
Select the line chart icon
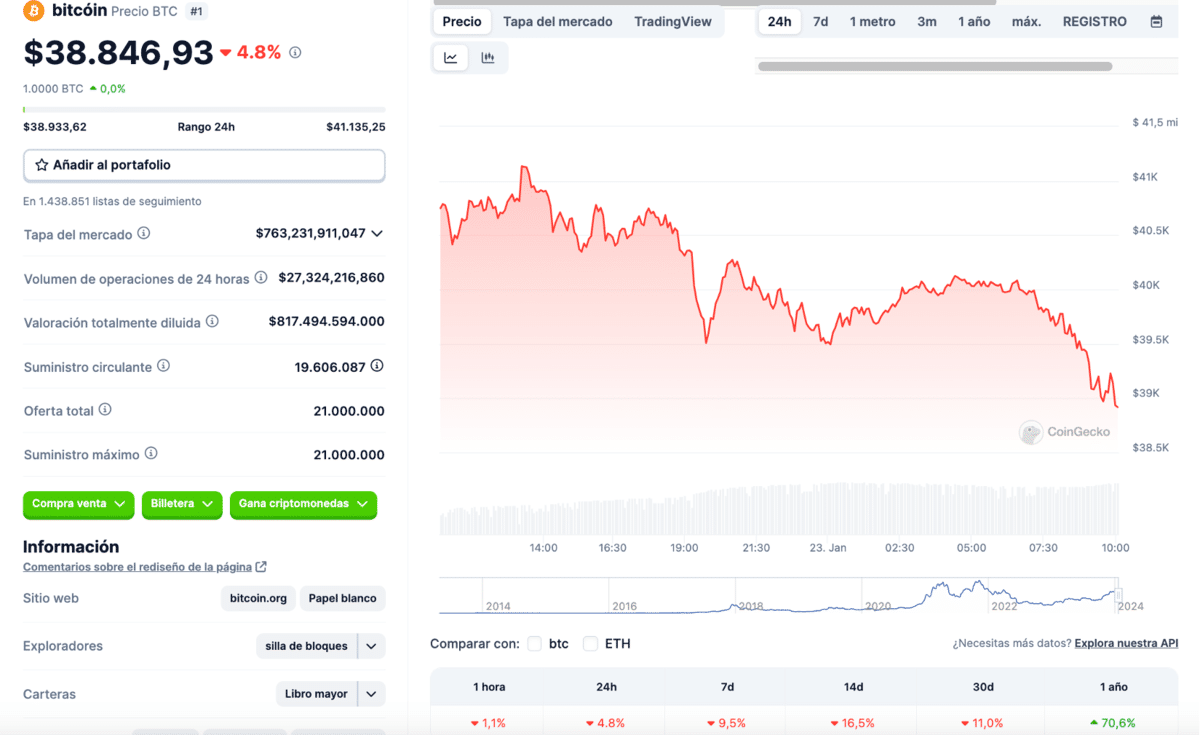450,57
